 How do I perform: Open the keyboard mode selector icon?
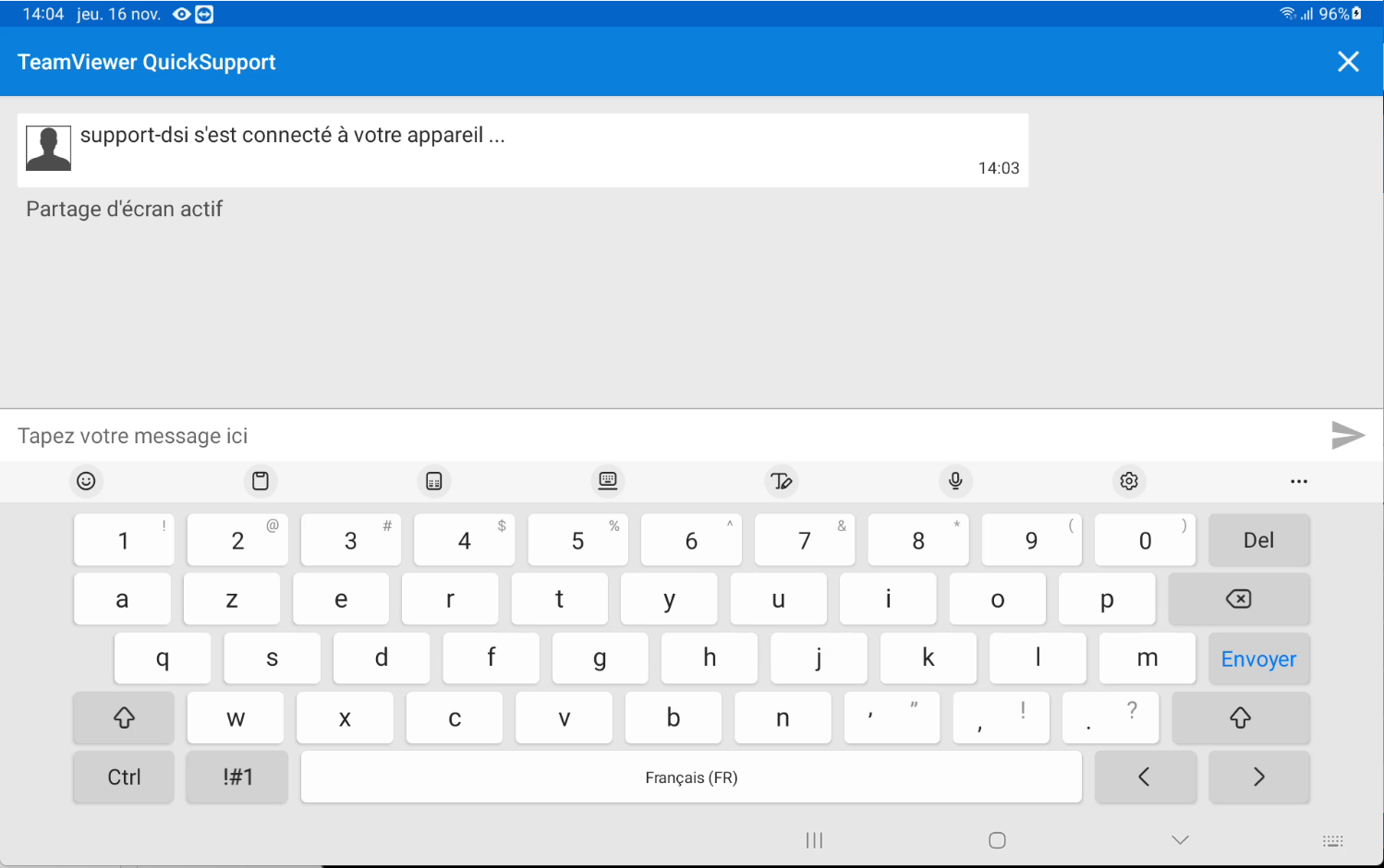click(x=608, y=481)
